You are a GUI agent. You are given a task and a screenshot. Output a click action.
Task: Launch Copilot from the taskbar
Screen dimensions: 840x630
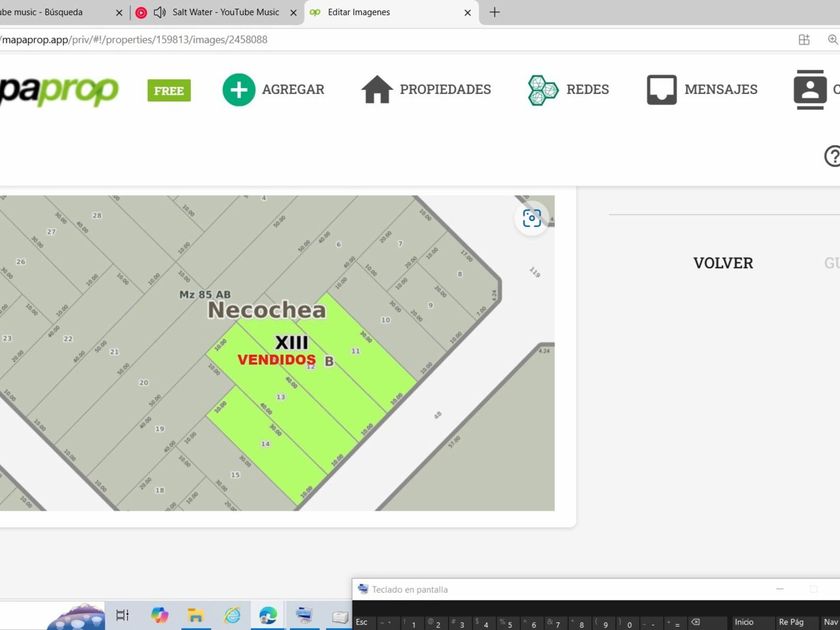pyautogui.click(x=159, y=615)
